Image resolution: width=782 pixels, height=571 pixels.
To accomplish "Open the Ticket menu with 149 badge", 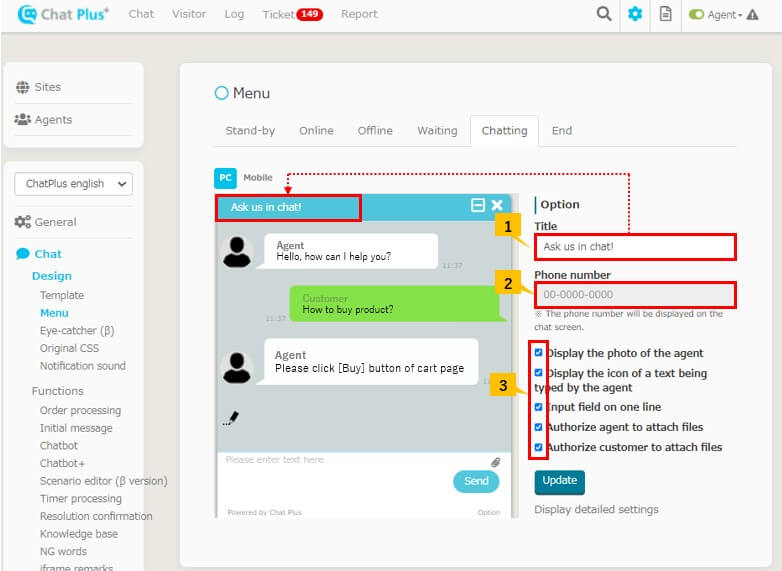I will click(293, 14).
